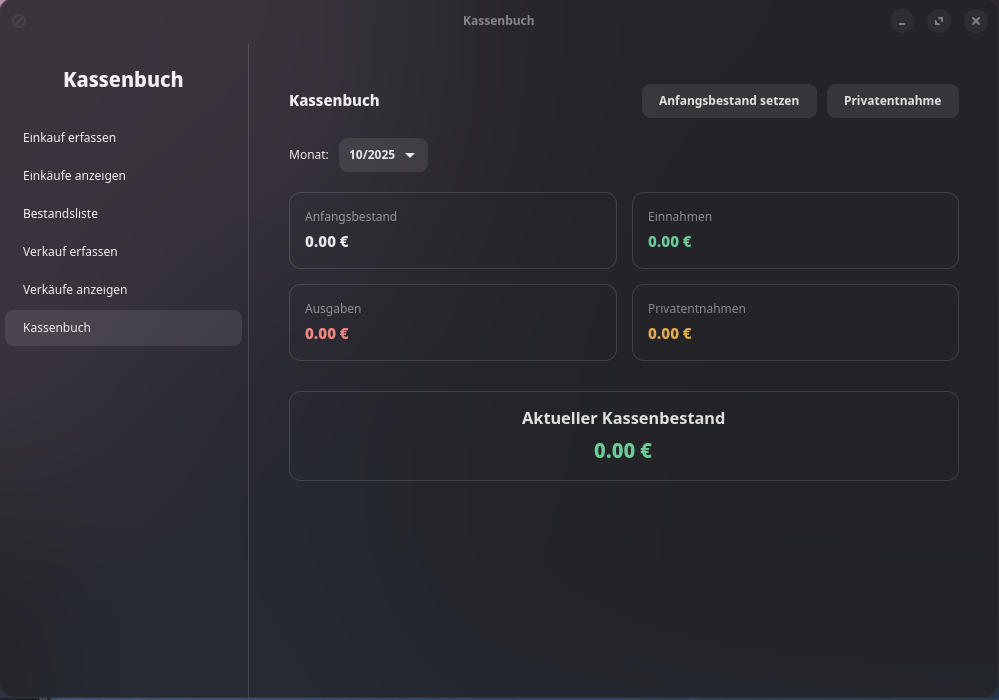Maximize the Kassenbuch window
This screenshot has width=999, height=700.
click(938, 21)
